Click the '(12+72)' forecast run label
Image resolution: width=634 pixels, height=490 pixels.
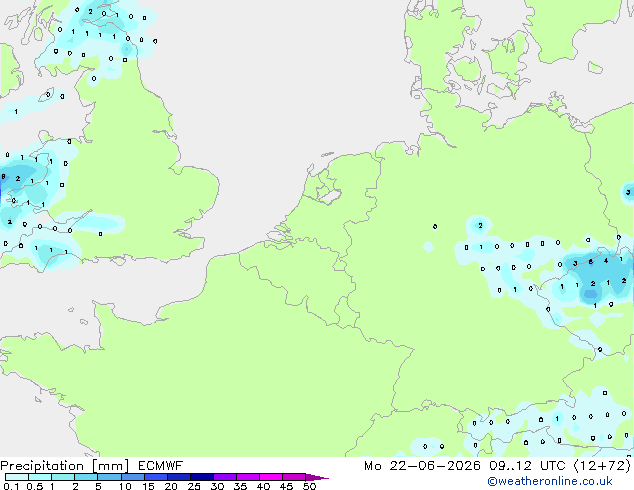click(x=602, y=466)
